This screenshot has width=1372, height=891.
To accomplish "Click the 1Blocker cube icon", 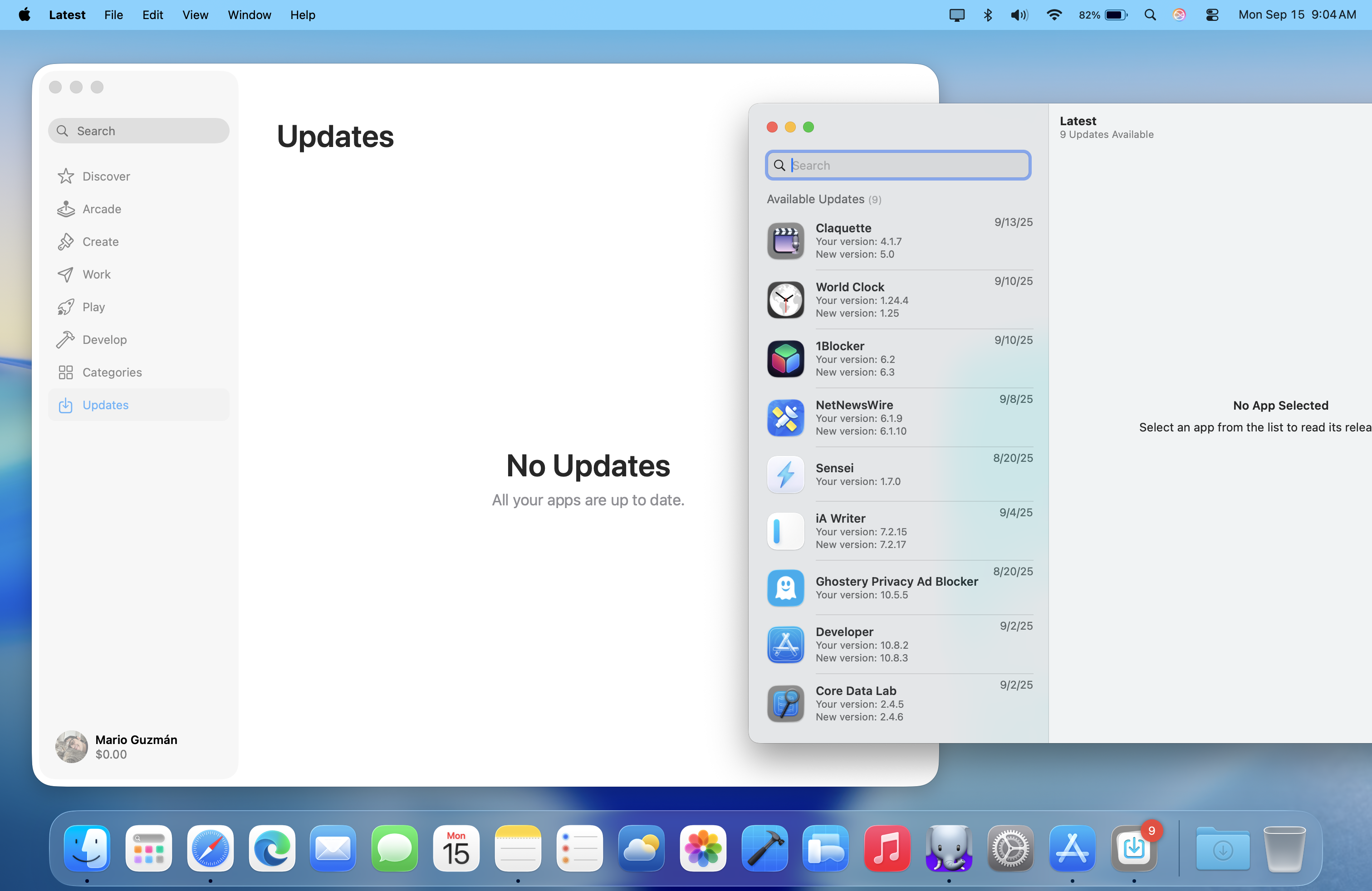I will [785, 358].
